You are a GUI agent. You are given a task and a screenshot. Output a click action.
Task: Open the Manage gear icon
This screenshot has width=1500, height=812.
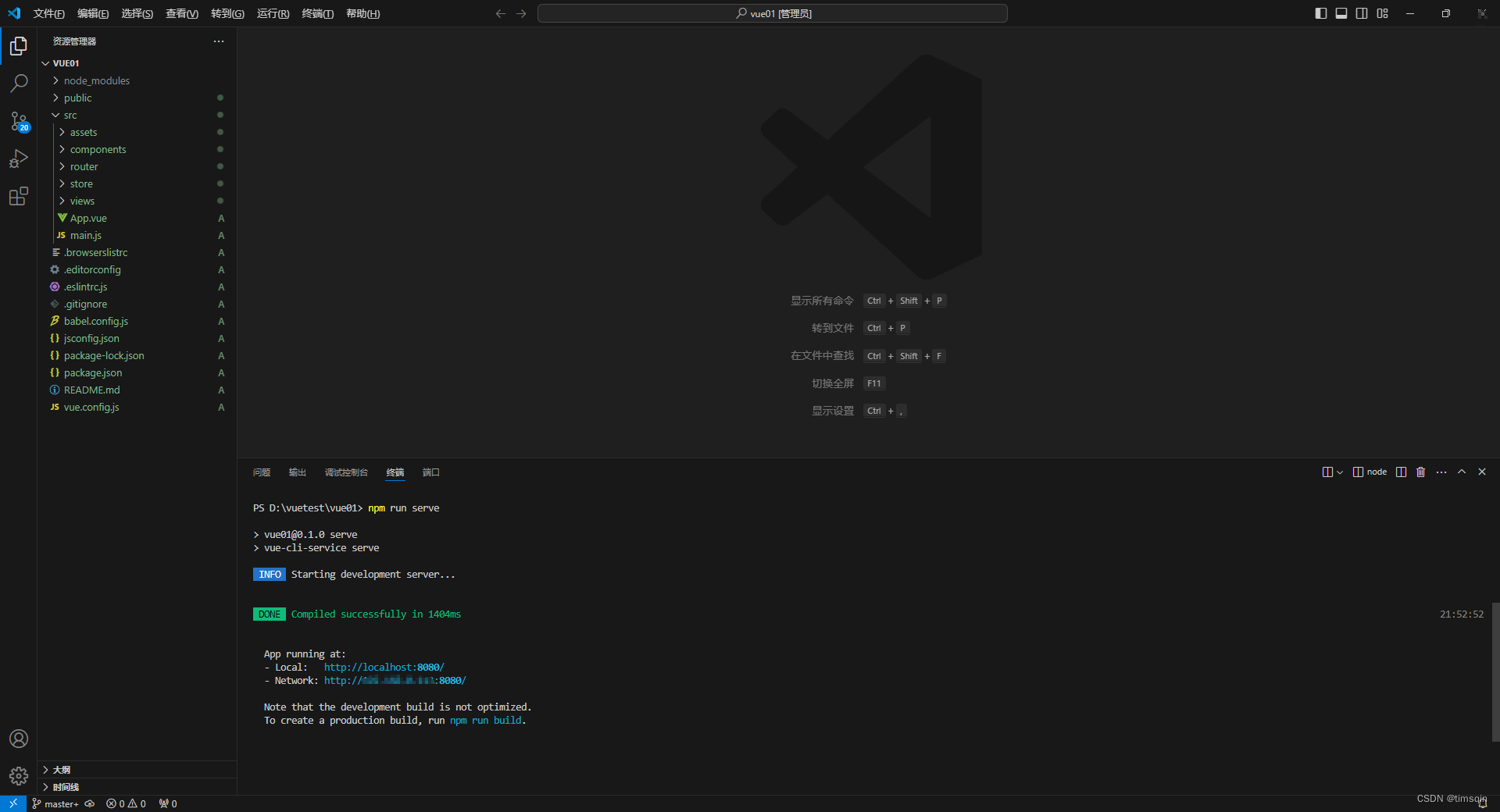click(19, 776)
